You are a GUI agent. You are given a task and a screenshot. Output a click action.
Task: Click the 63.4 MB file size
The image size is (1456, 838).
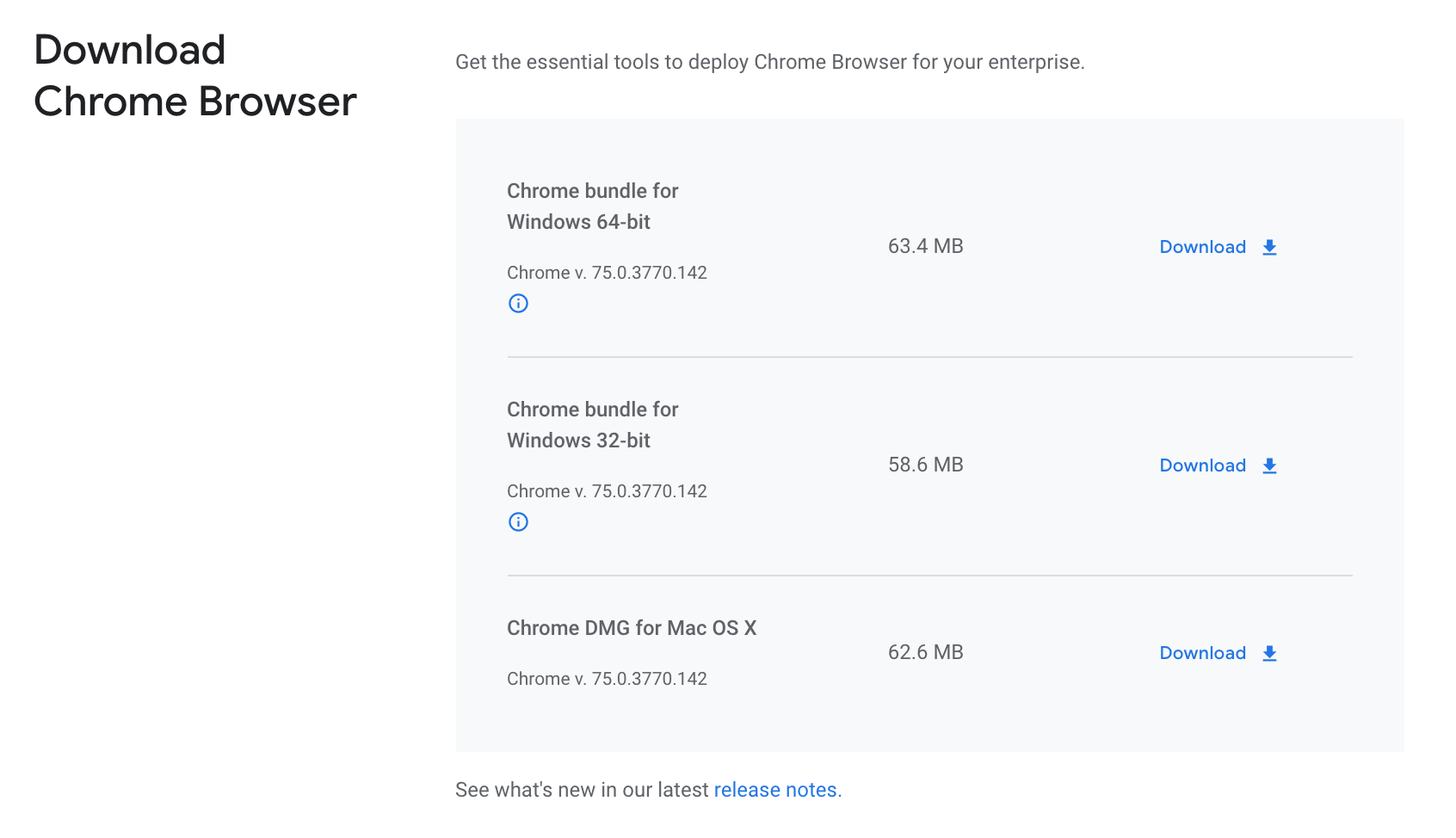(925, 246)
